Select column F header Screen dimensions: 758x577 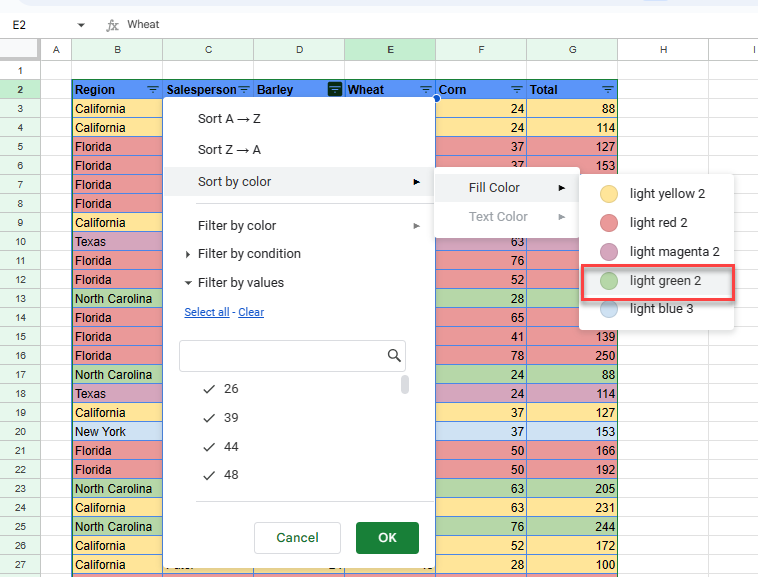[481, 50]
